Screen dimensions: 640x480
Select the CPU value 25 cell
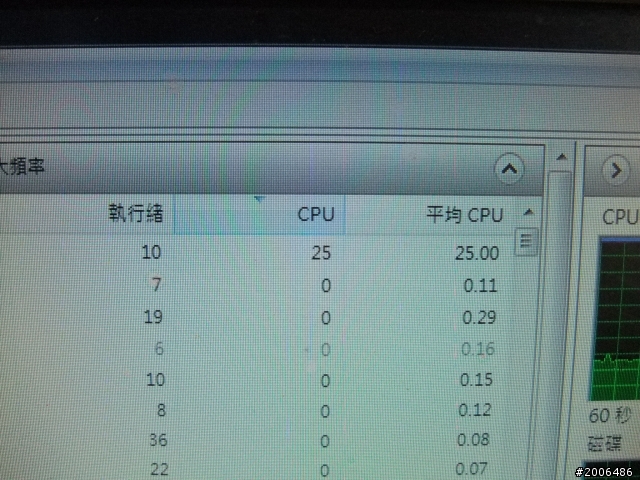tap(321, 253)
